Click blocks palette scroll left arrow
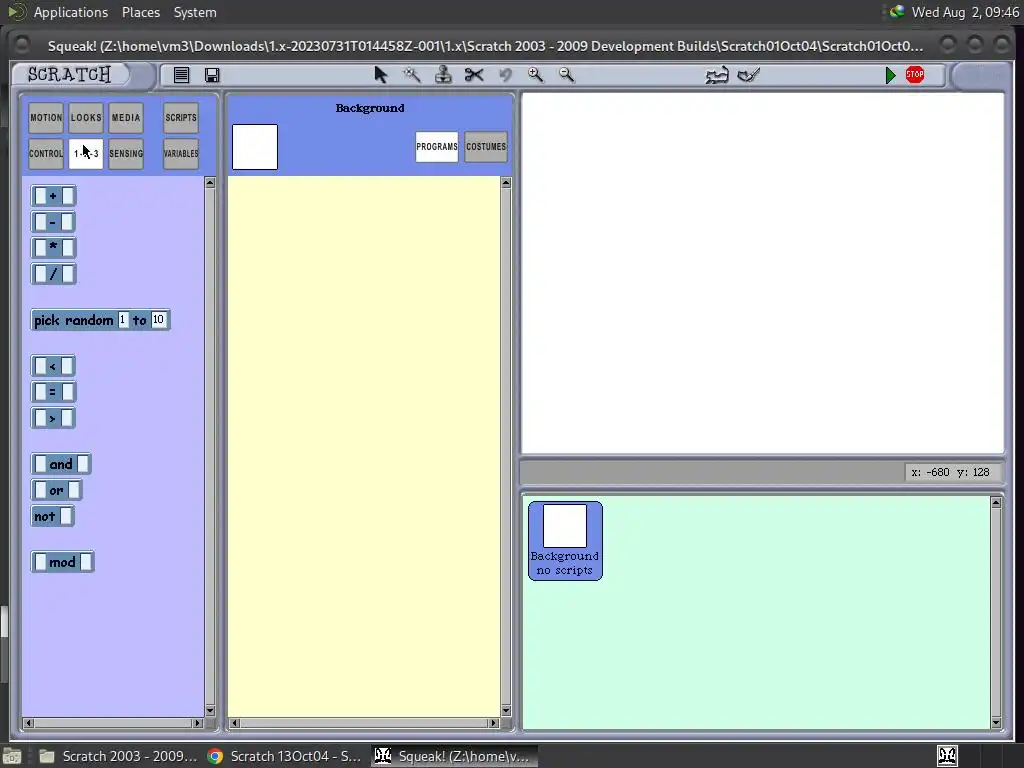The height and width of the screenshot is (768, 1024). (x=28, y=723)
